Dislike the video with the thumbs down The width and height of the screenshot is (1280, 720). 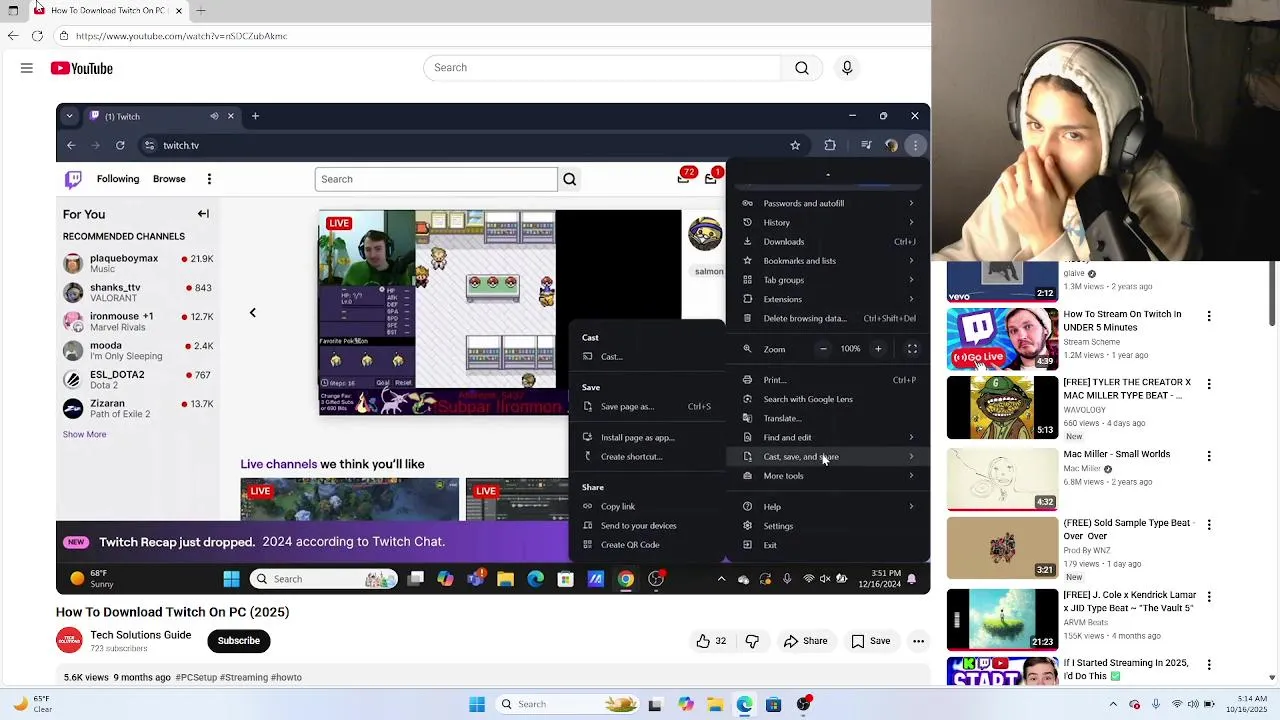tap(752, 641)
